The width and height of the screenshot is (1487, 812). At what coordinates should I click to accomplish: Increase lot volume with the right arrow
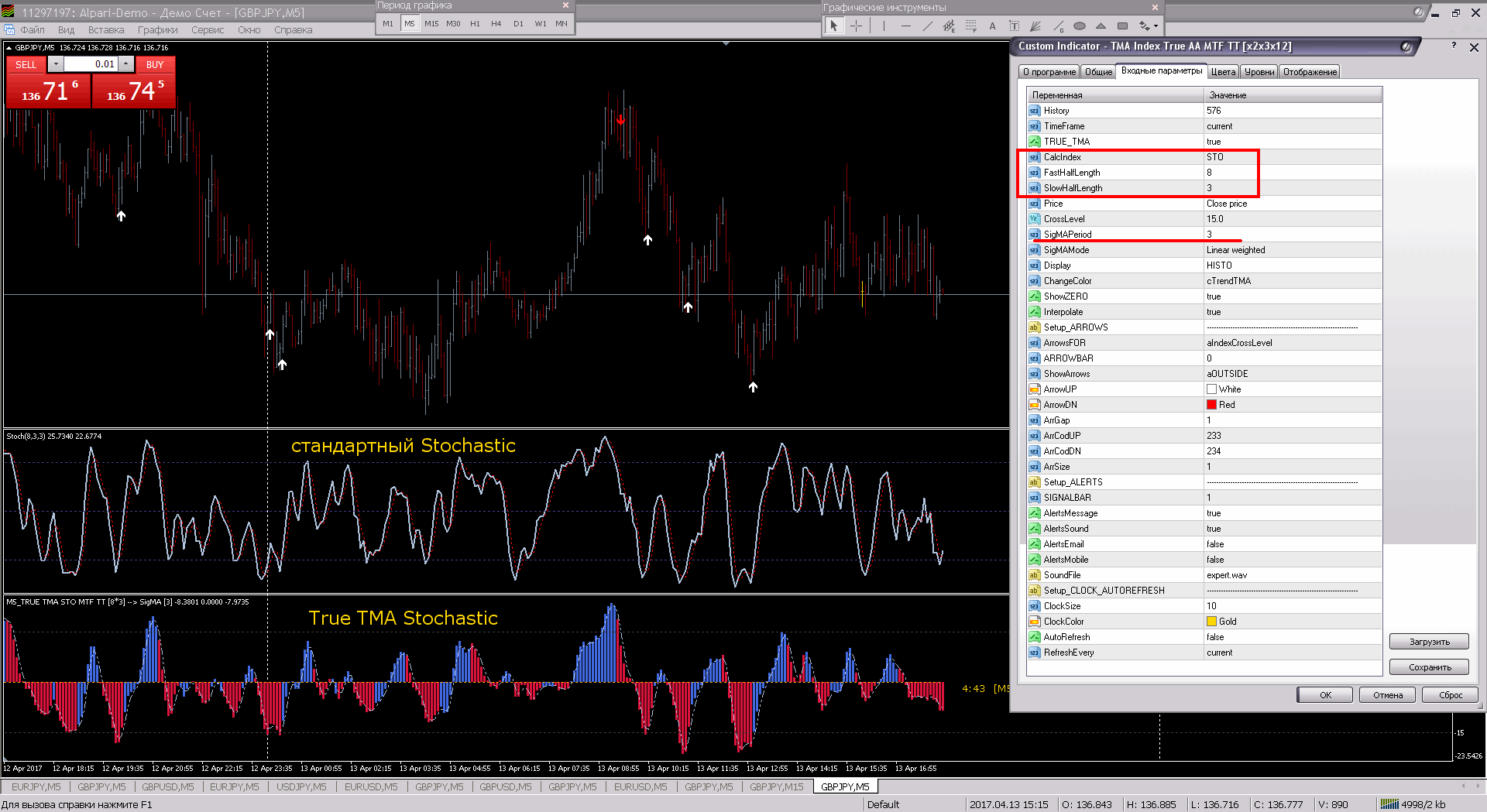[126, 64]
